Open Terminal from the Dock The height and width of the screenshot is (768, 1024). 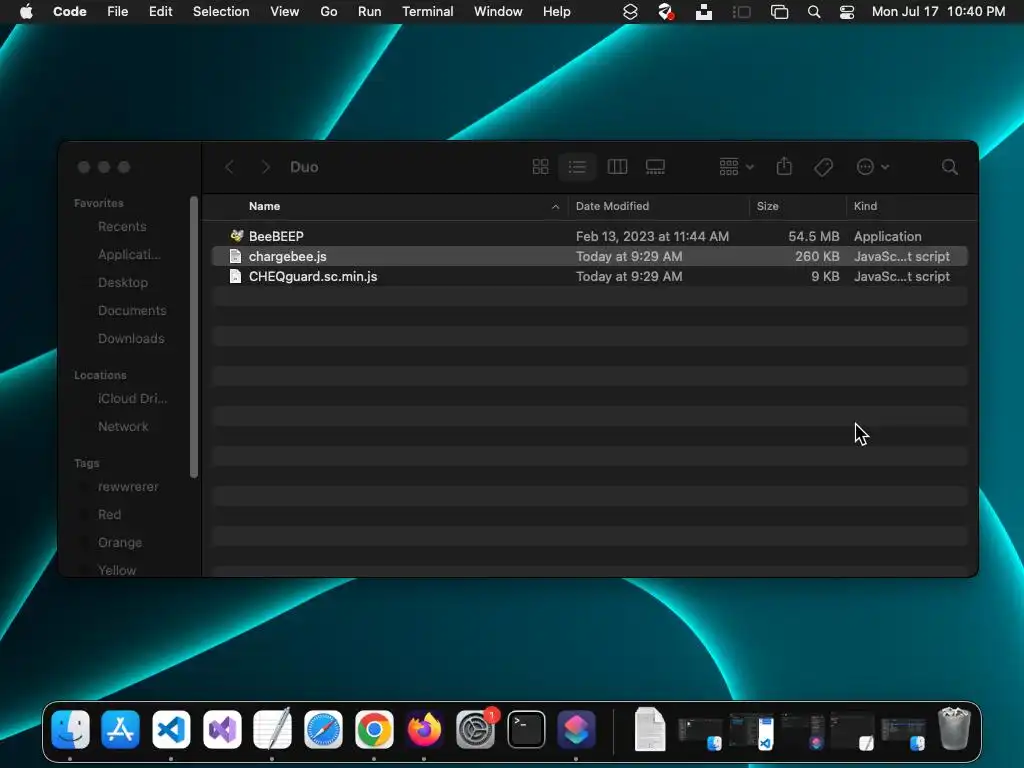tap(526, 729)
